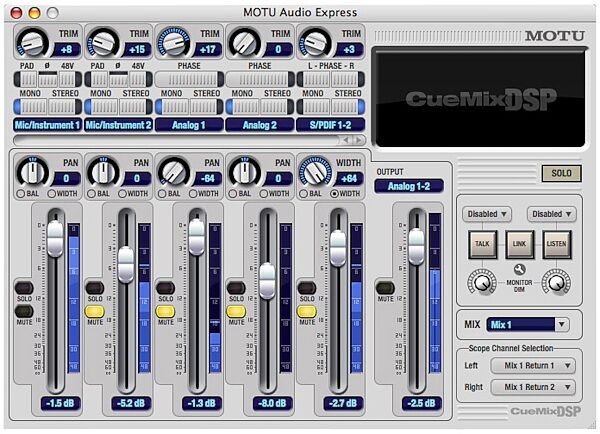Click the Mic/Instrument 2 fader handle

(x=126, y=265)
